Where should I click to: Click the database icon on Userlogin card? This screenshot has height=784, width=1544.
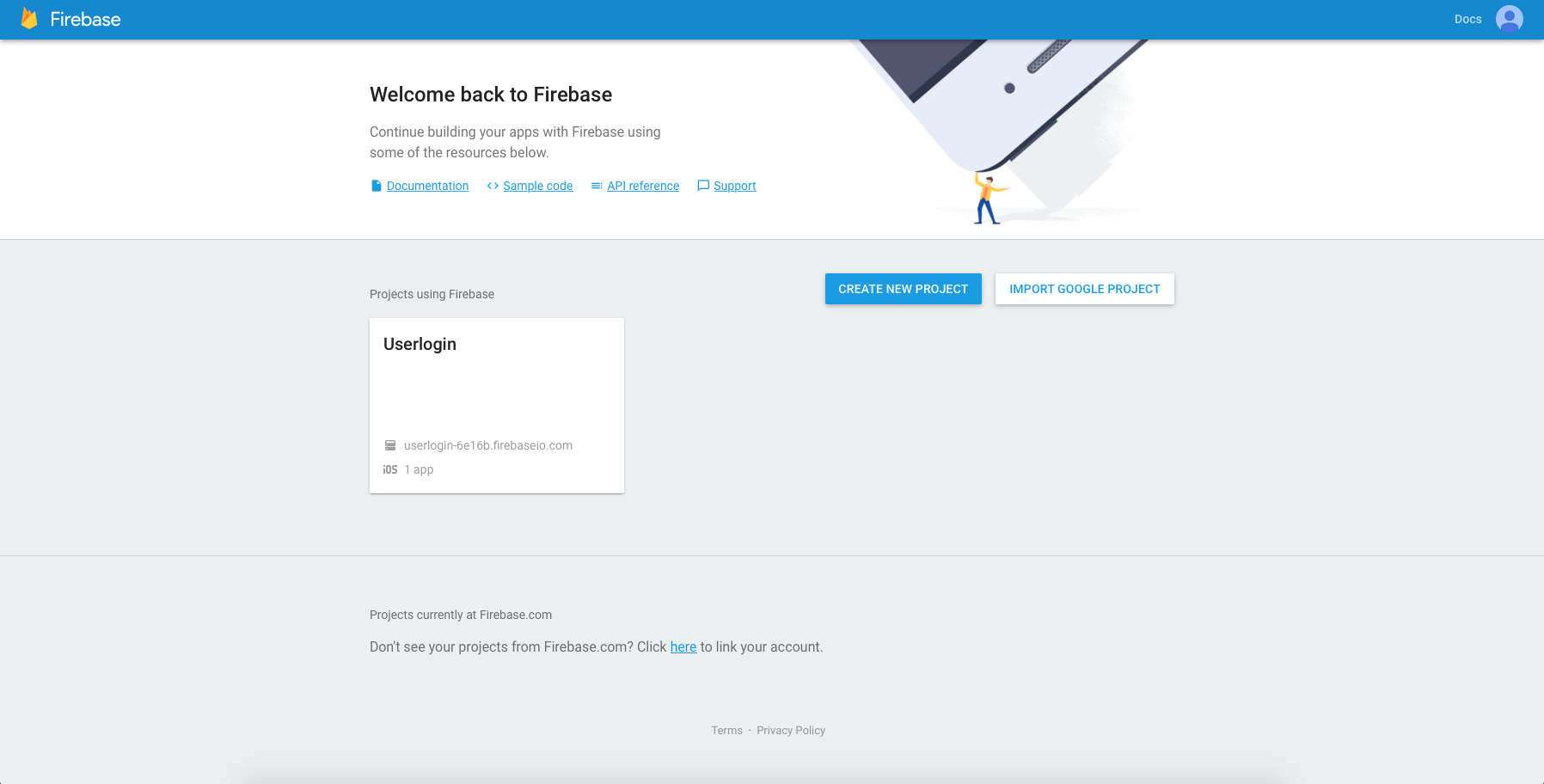pos(390,445)
